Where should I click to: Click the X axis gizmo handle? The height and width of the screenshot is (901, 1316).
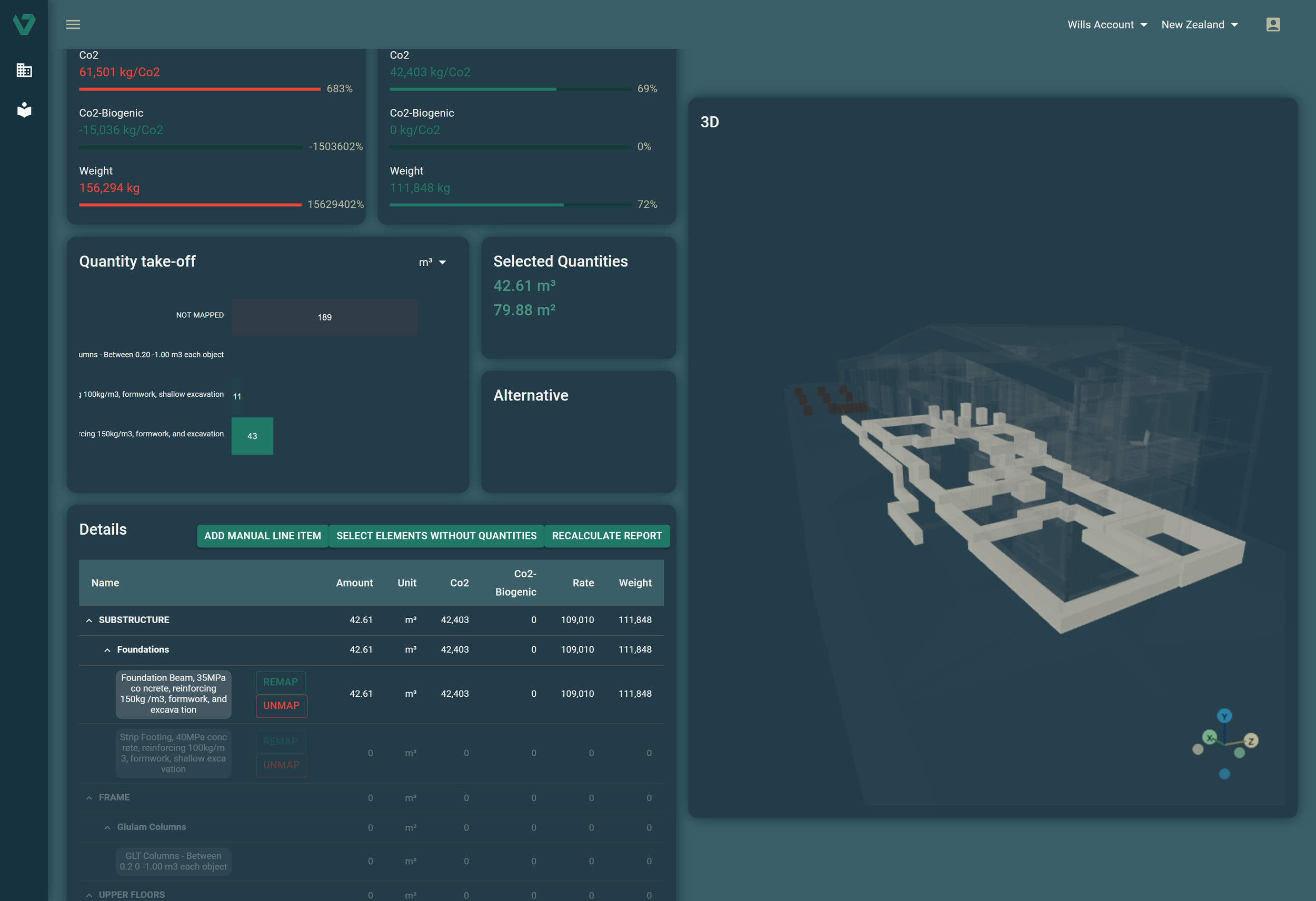click(x=1210, y=737)
